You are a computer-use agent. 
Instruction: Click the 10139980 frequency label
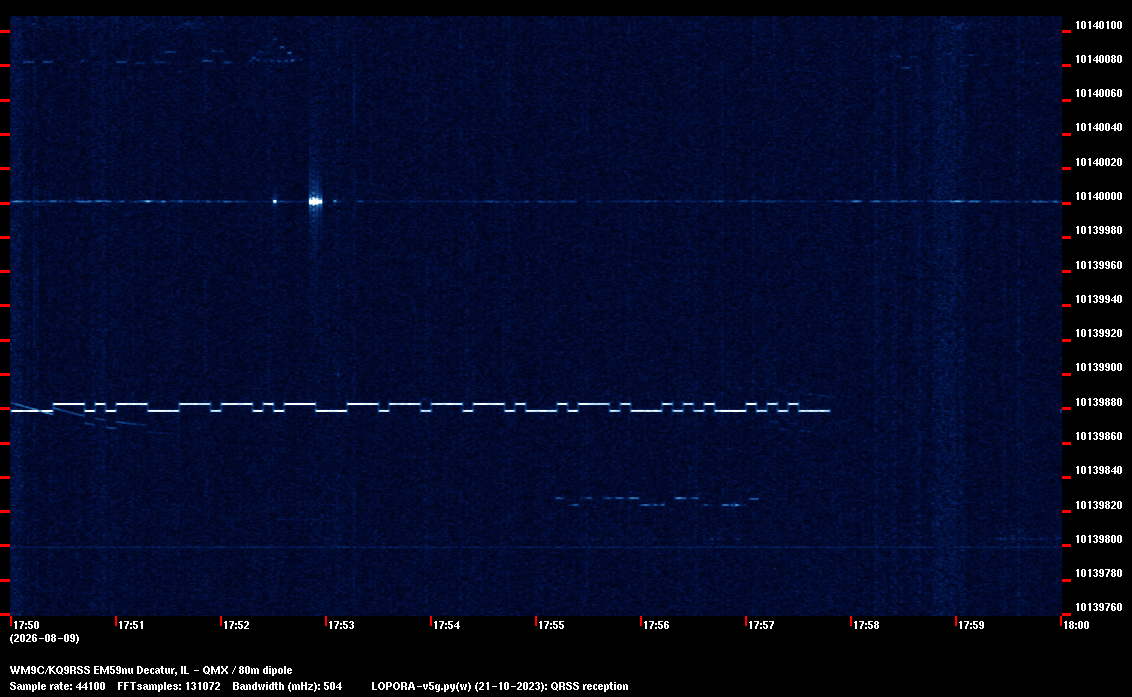tap(1098, 230)
